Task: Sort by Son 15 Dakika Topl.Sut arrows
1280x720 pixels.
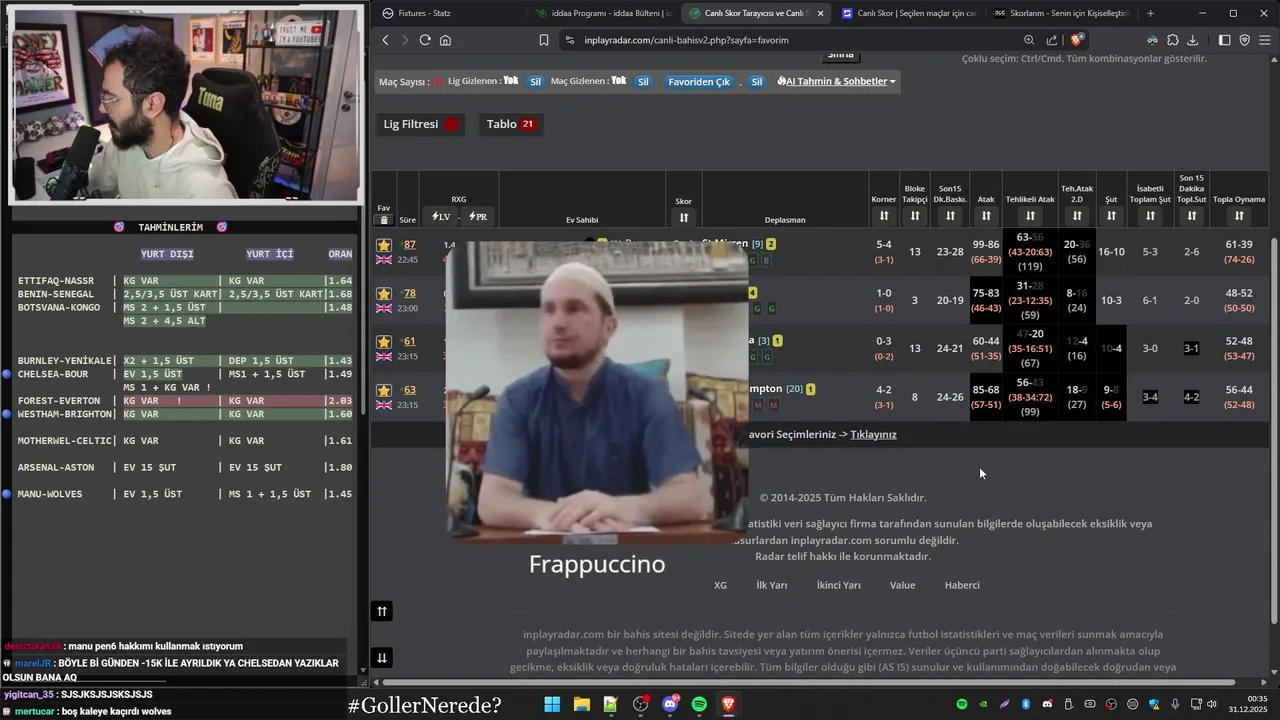Action: point(1192,216)
